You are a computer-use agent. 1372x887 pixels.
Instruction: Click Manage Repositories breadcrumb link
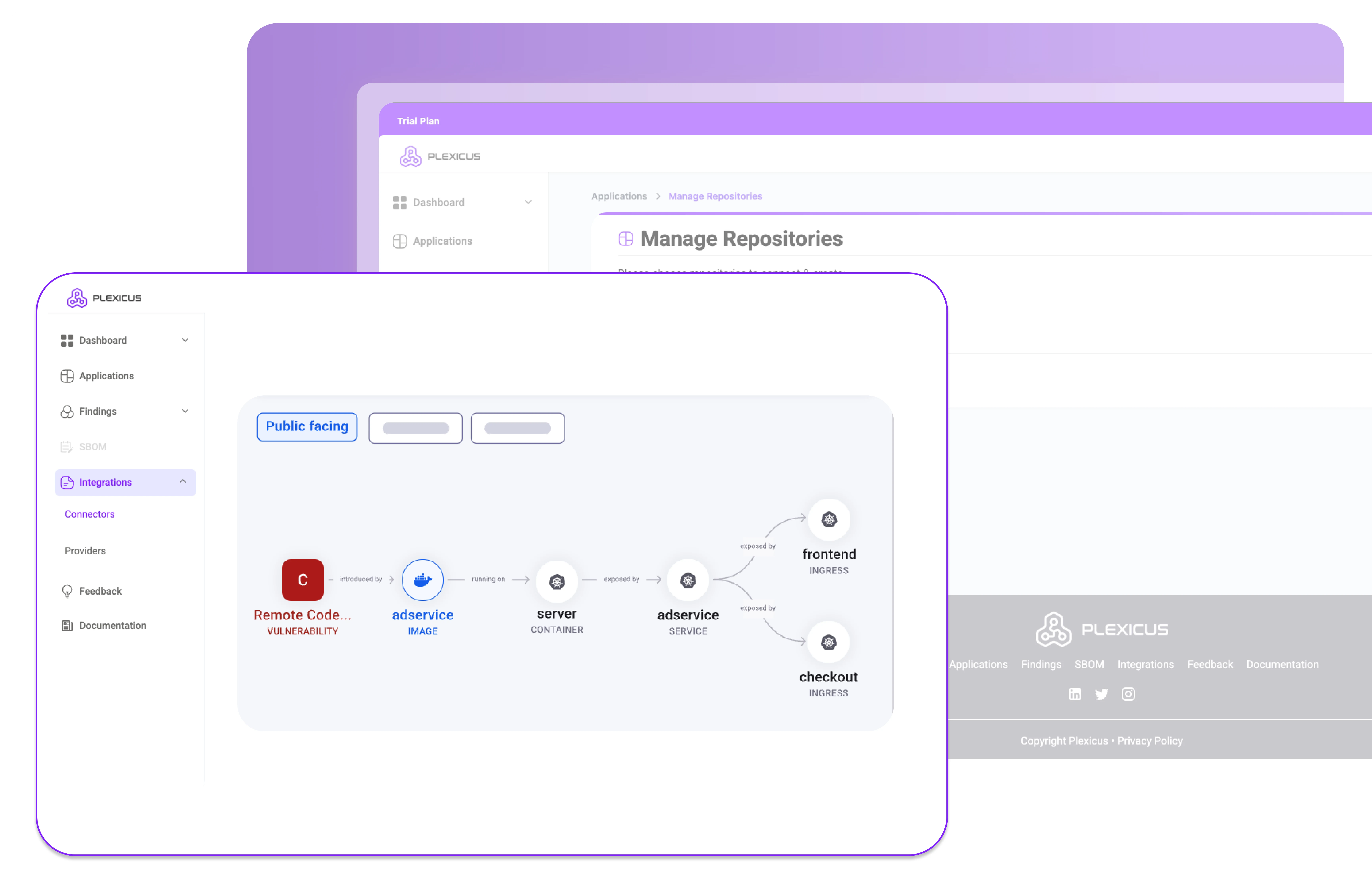coord(715,196)
